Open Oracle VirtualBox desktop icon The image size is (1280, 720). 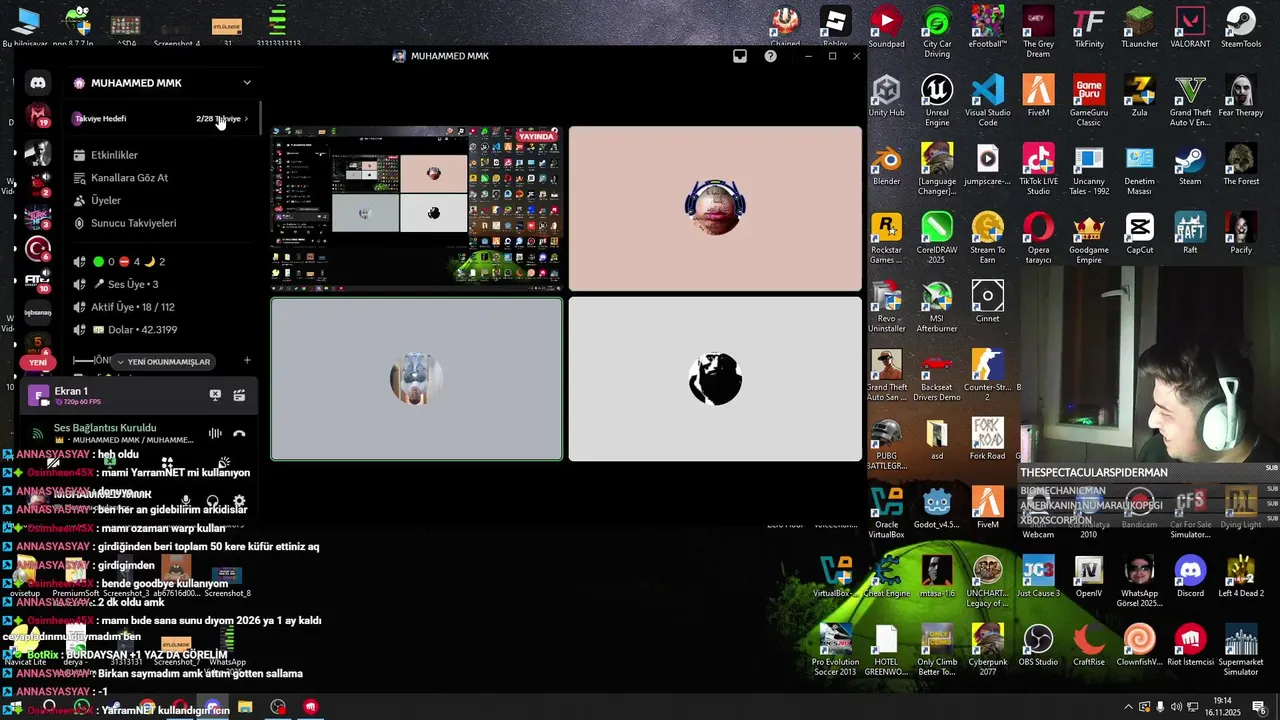(886, 511)
